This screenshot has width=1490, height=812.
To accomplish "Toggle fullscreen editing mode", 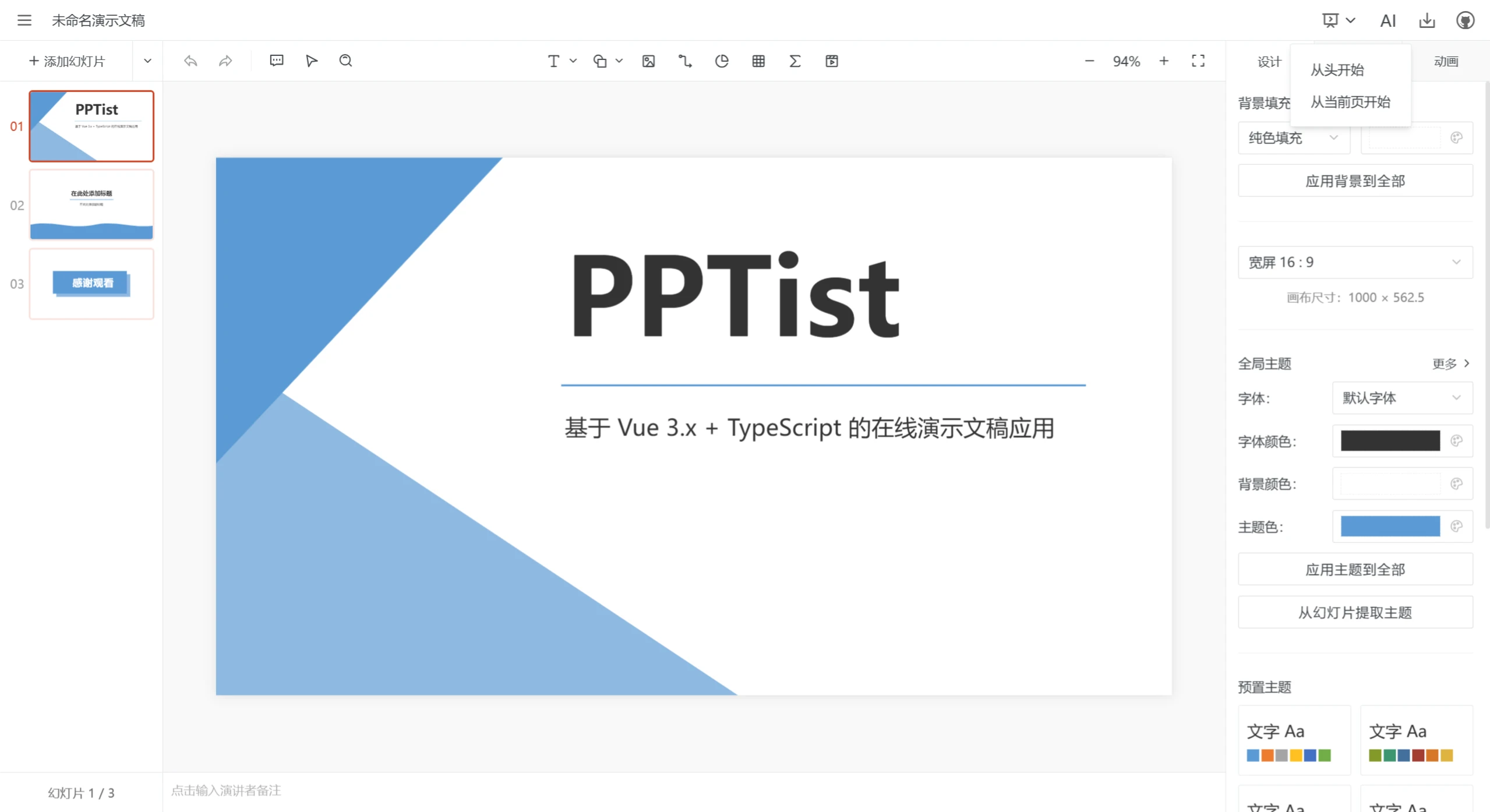I will (1198, 61).
